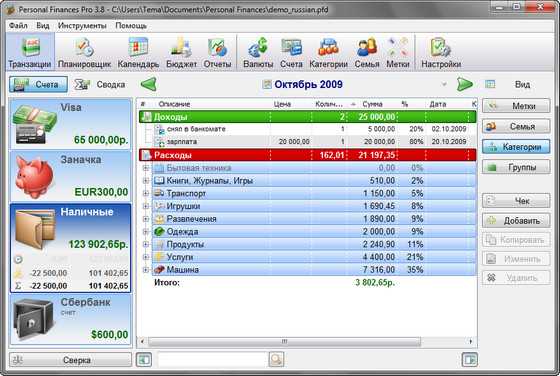Click the Добавить button
This screenshot has width=560, height=376.
pyautogui.click(x=516, y=221)
